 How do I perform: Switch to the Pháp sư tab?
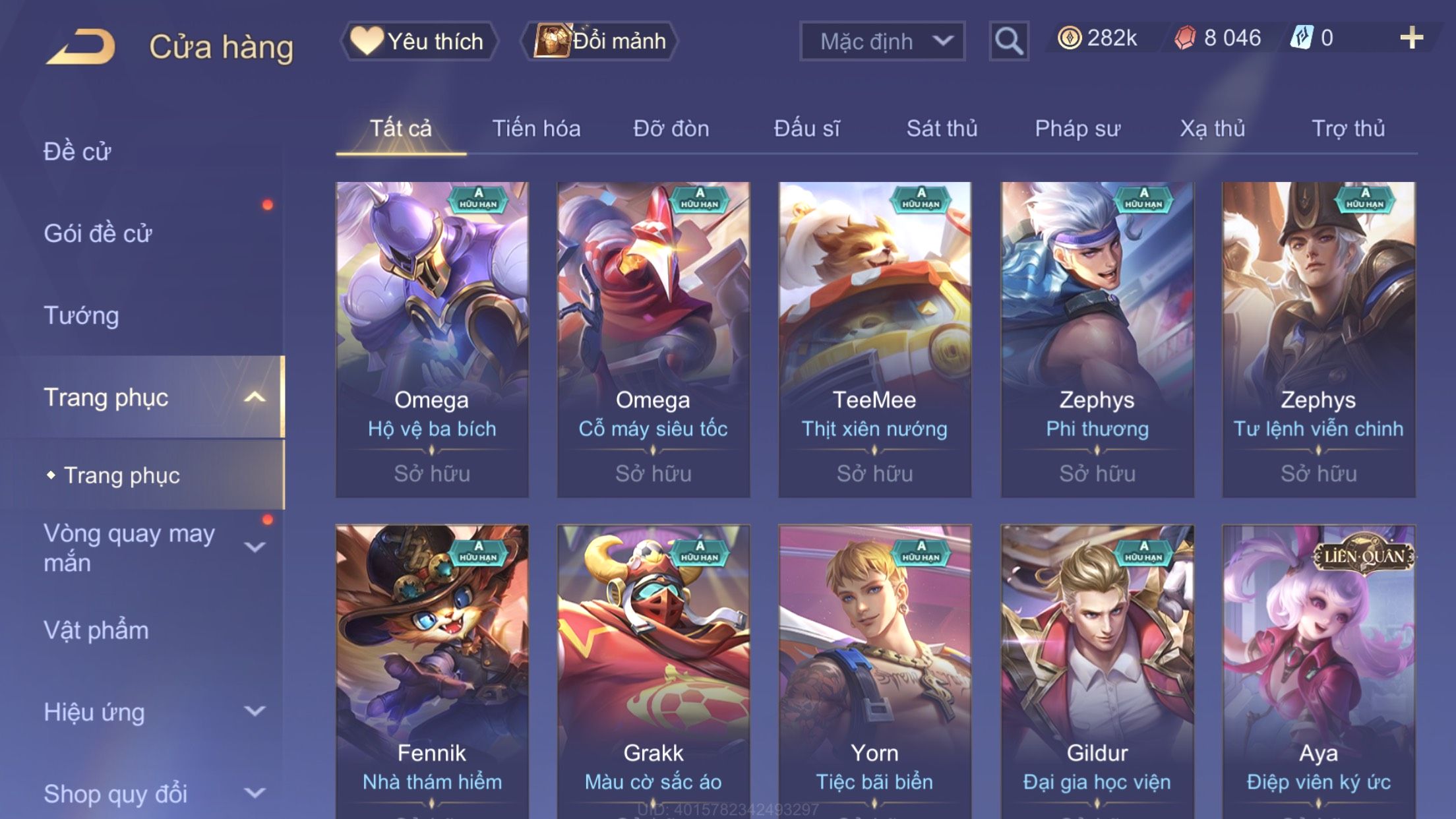(1077, 129)
